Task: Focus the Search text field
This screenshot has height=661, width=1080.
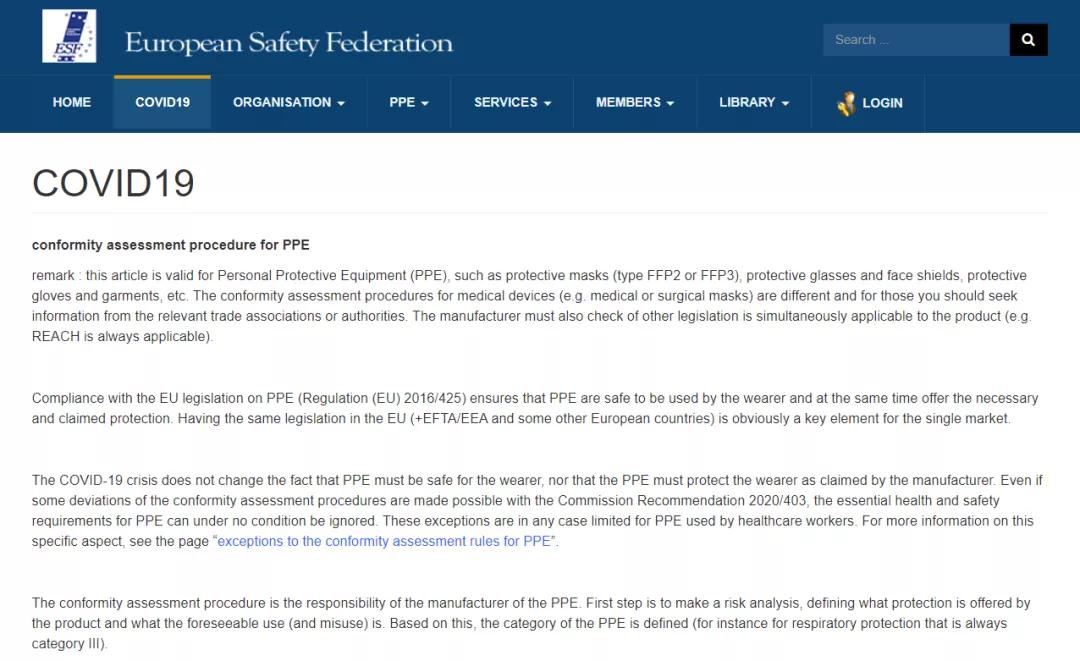Action: 915,40
